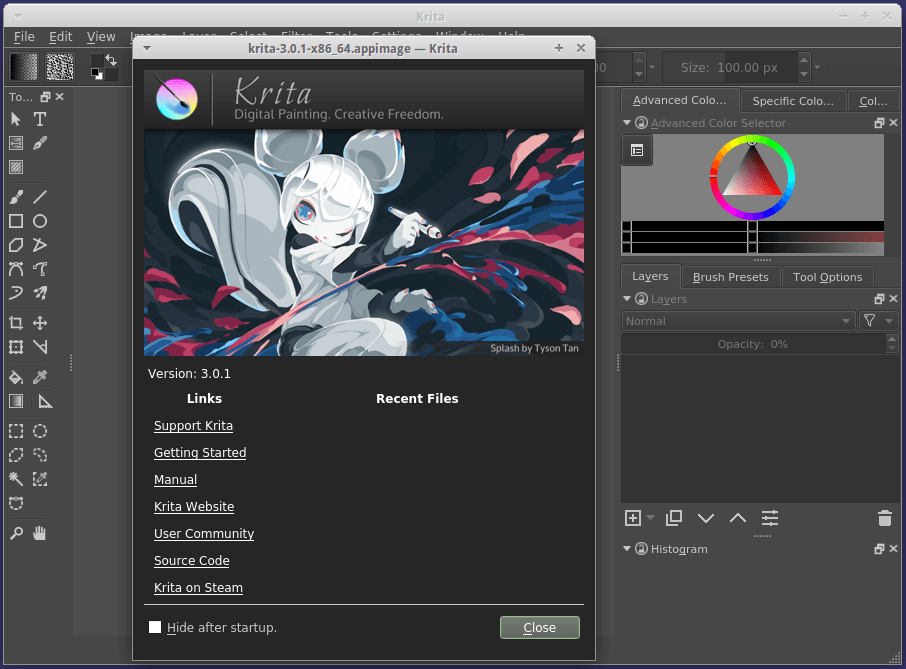
Task: Open the Getting Started link
Action: point(200,453)
